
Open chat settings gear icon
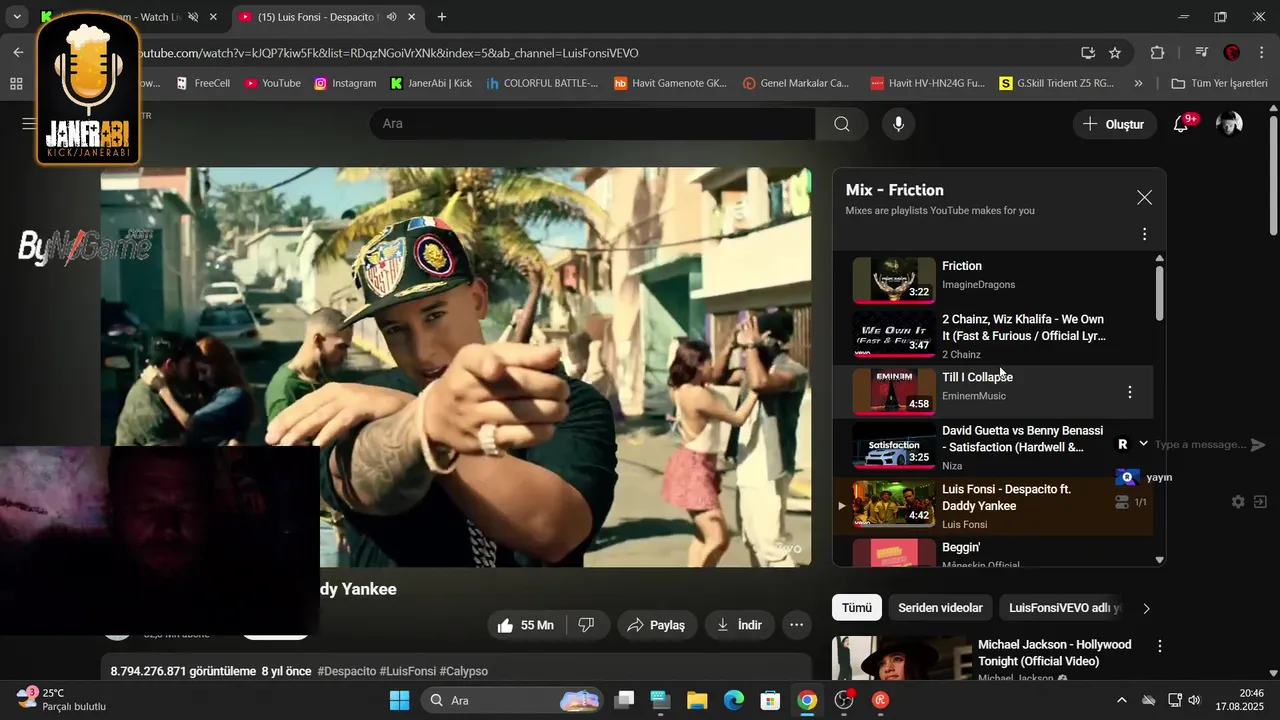pos(1238,502)
